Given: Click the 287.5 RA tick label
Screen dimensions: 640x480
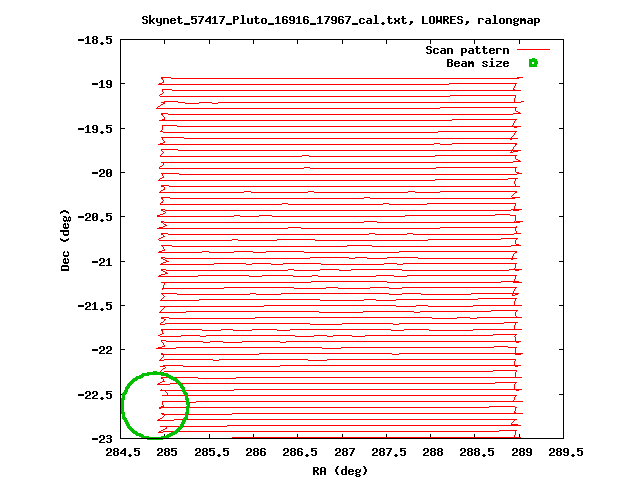Looking at the screenshot, I should pyautogui.click(x=389, y=452).
